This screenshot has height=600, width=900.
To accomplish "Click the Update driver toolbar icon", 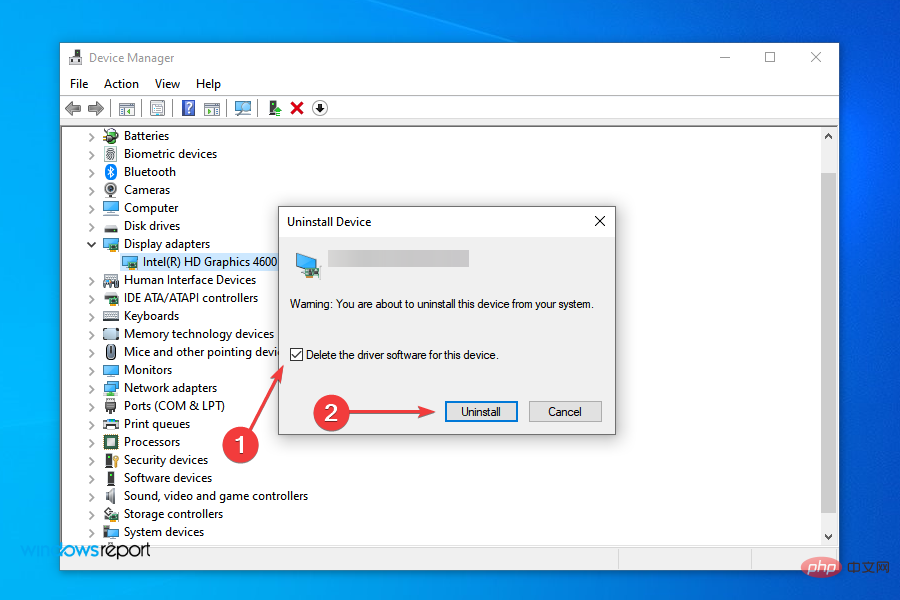I will click(274, 108).
